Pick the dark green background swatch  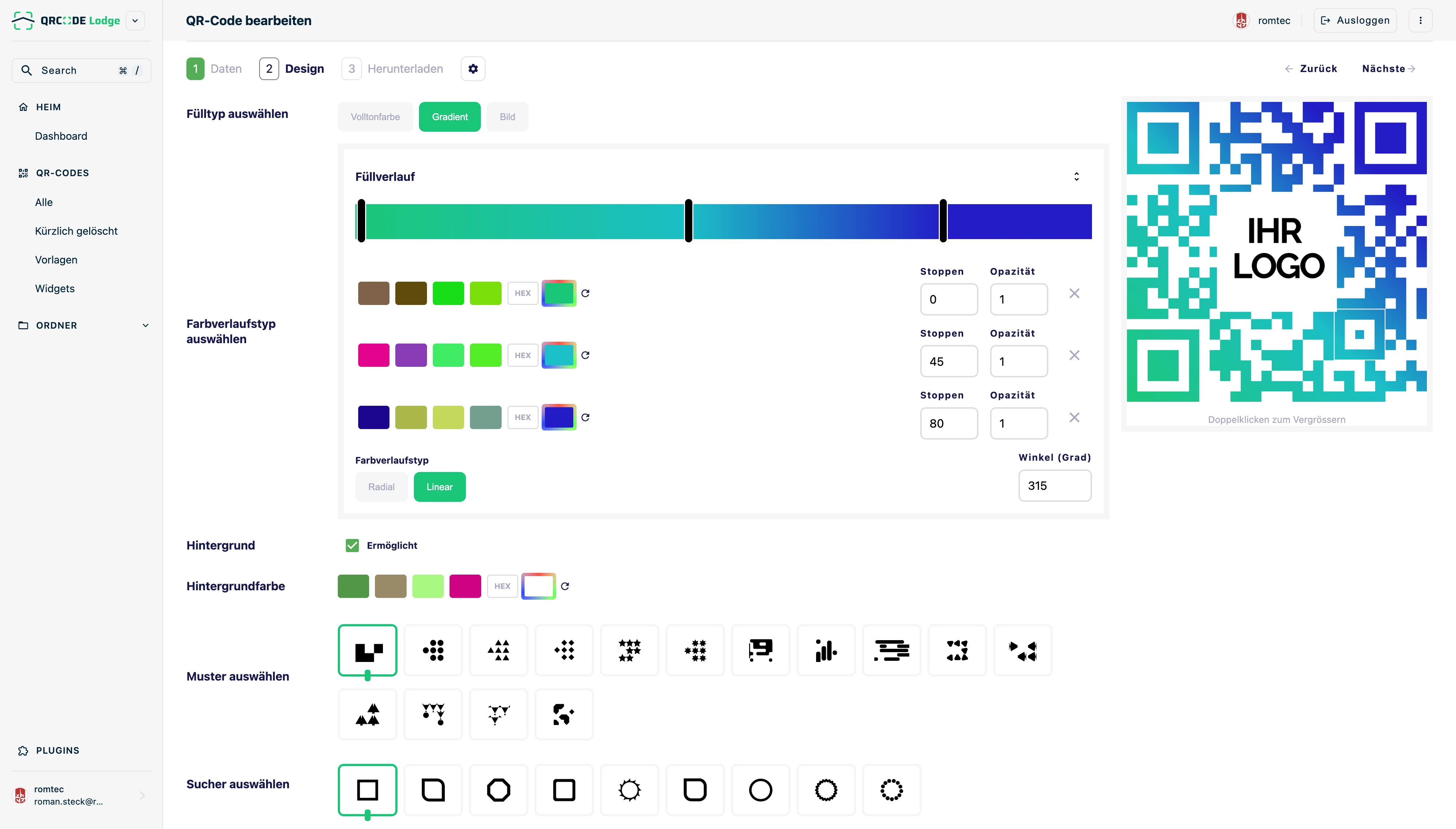pyautogui.click(x=353, y=586)
